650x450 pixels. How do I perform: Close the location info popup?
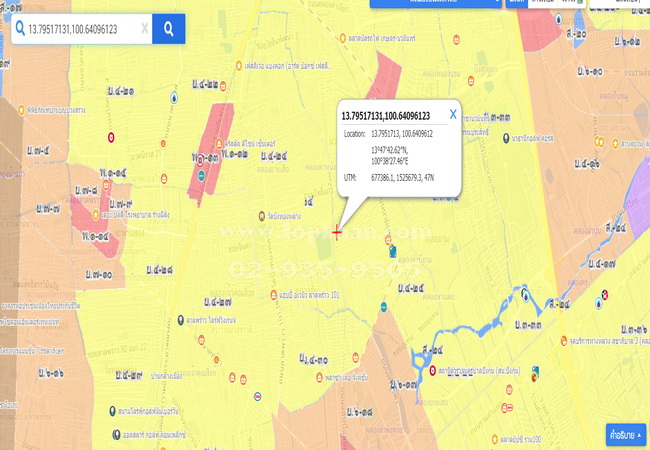click(x=453, y=114)
